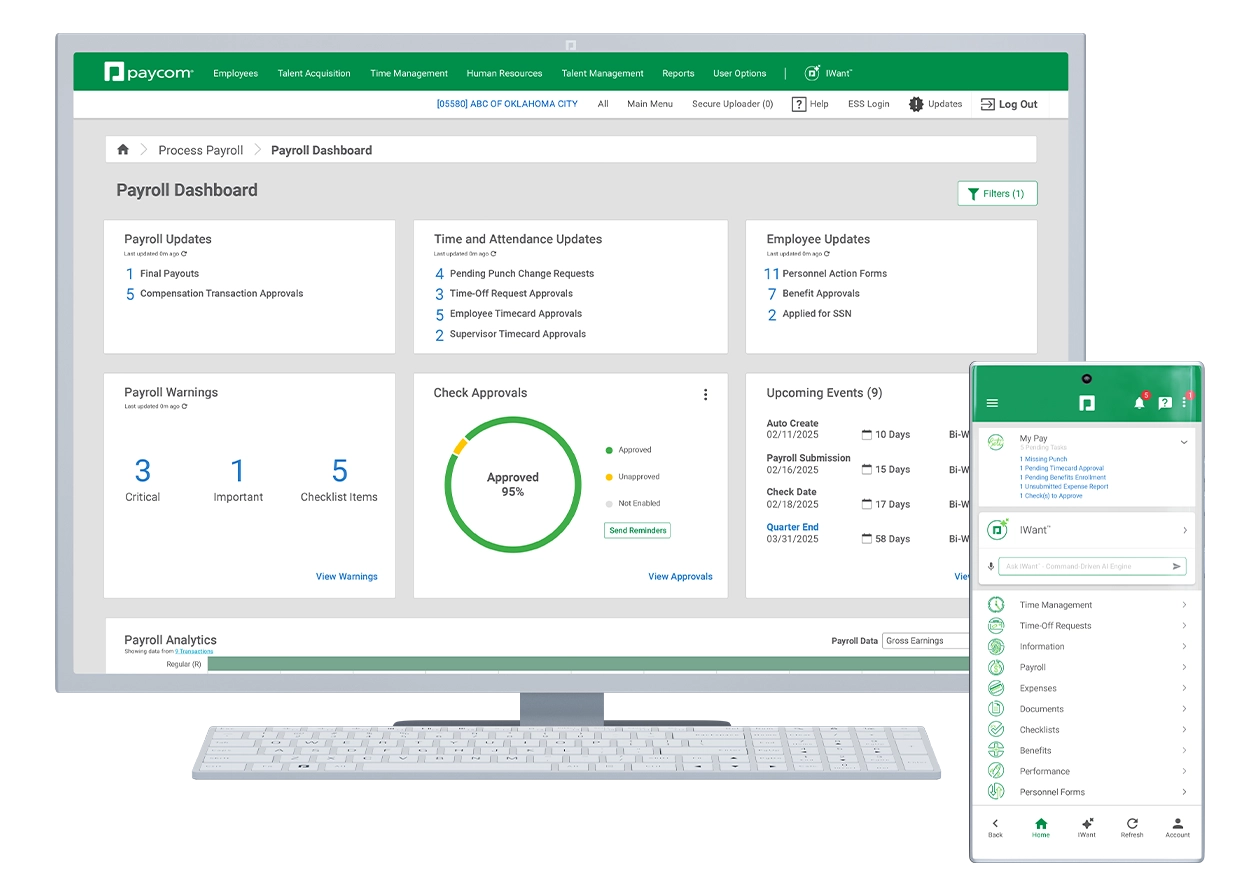Open the Talent Management menu
This screenshot has height=896, width=1260.
point(602,73)
